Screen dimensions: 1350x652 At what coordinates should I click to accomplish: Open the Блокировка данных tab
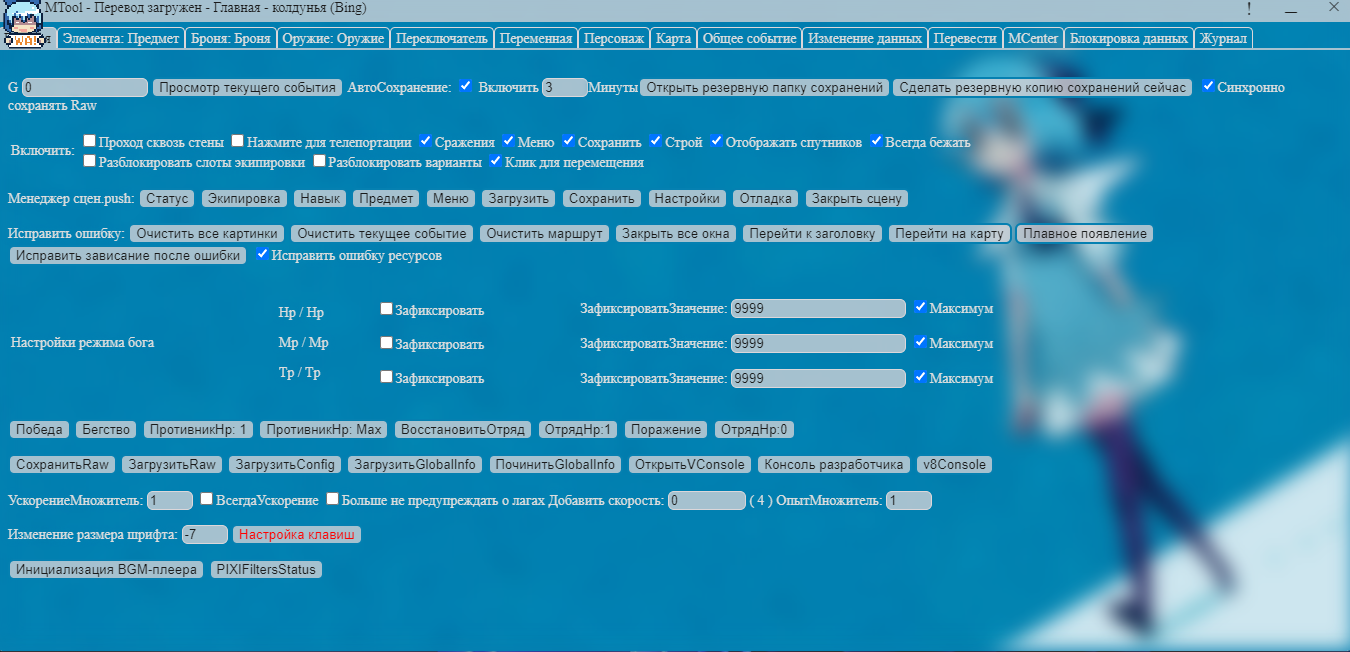1128,38
